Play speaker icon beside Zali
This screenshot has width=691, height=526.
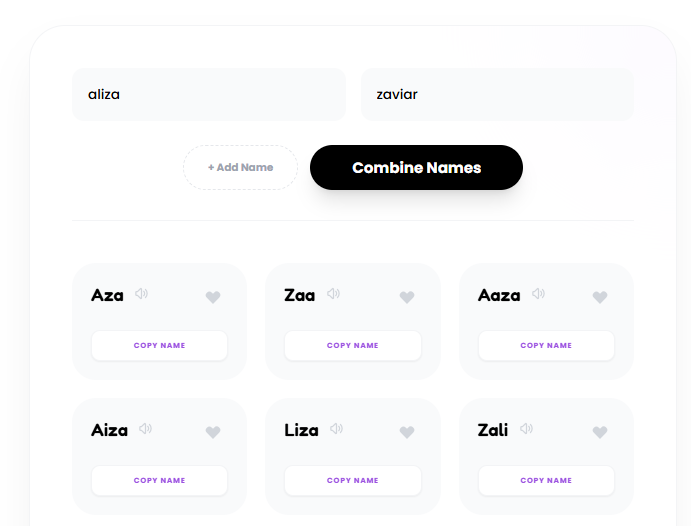pos(526,429)
